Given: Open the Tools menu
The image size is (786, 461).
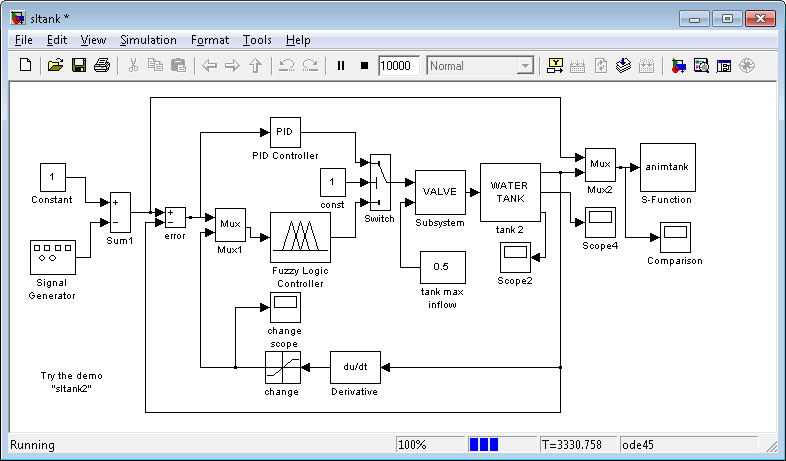Looking at the screenshot, I should click(x=257, y=40).
